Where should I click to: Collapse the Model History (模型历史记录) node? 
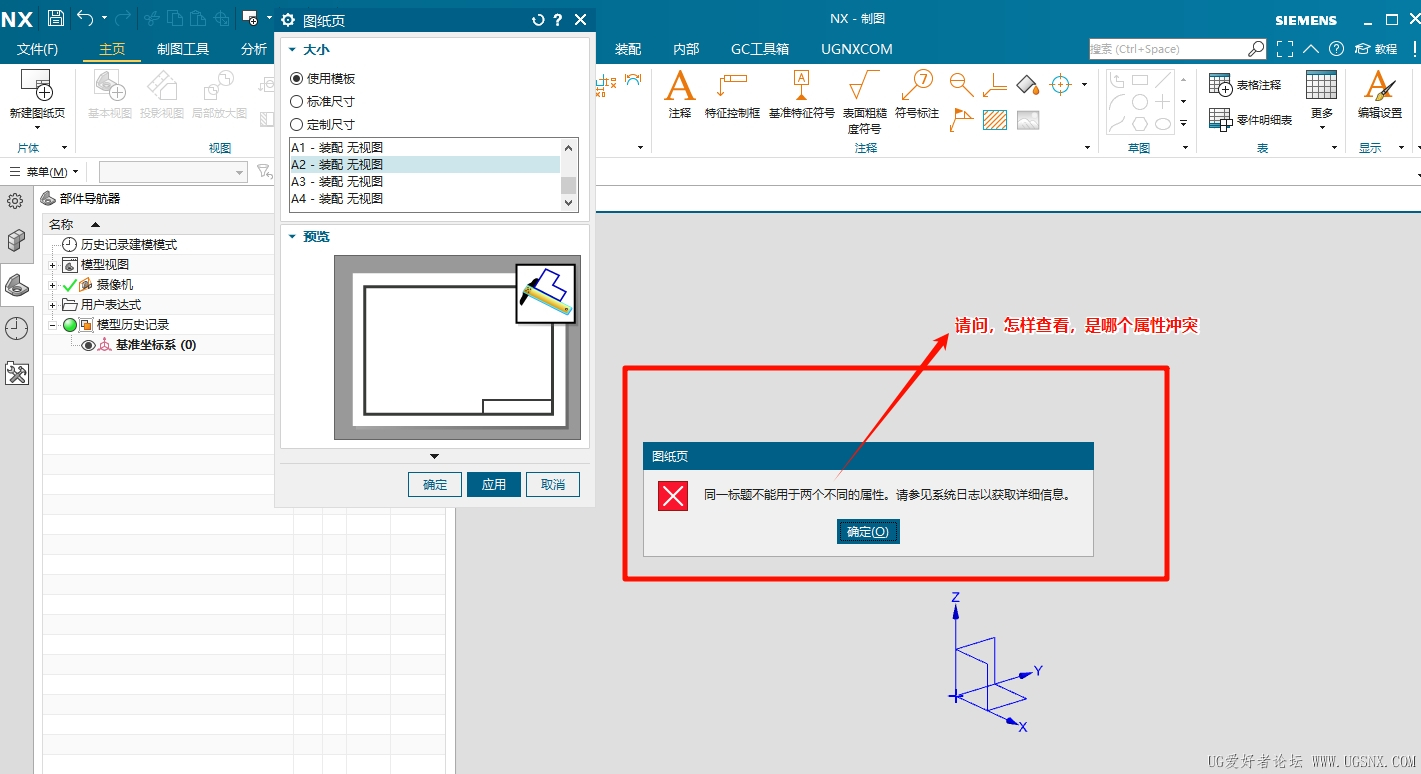coord(52,325)
